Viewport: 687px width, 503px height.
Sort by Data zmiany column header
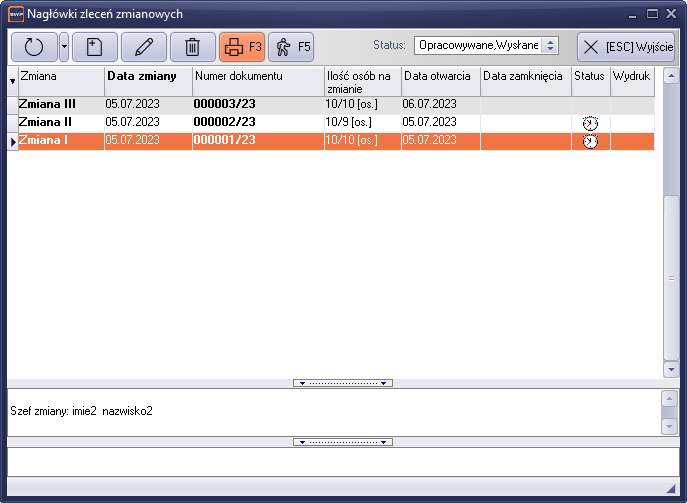pyautogui.click(x=148, y=76)
